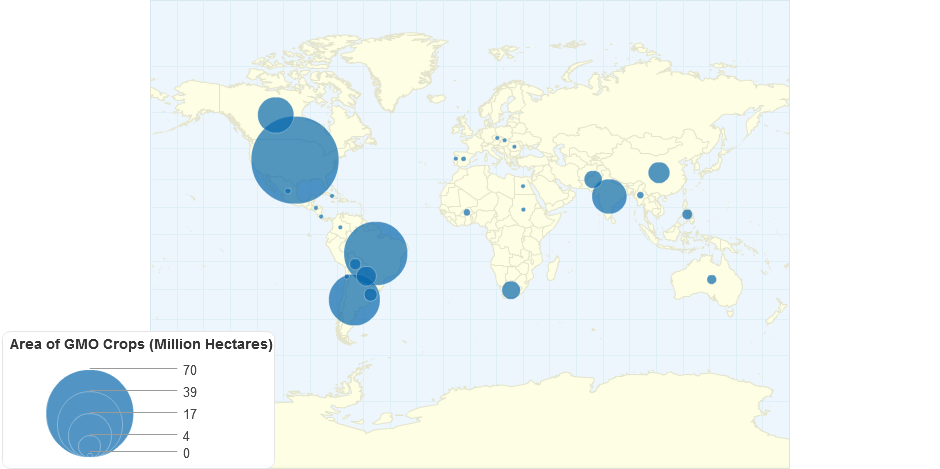Select the small Burkina Faso dot

point(467,212)
